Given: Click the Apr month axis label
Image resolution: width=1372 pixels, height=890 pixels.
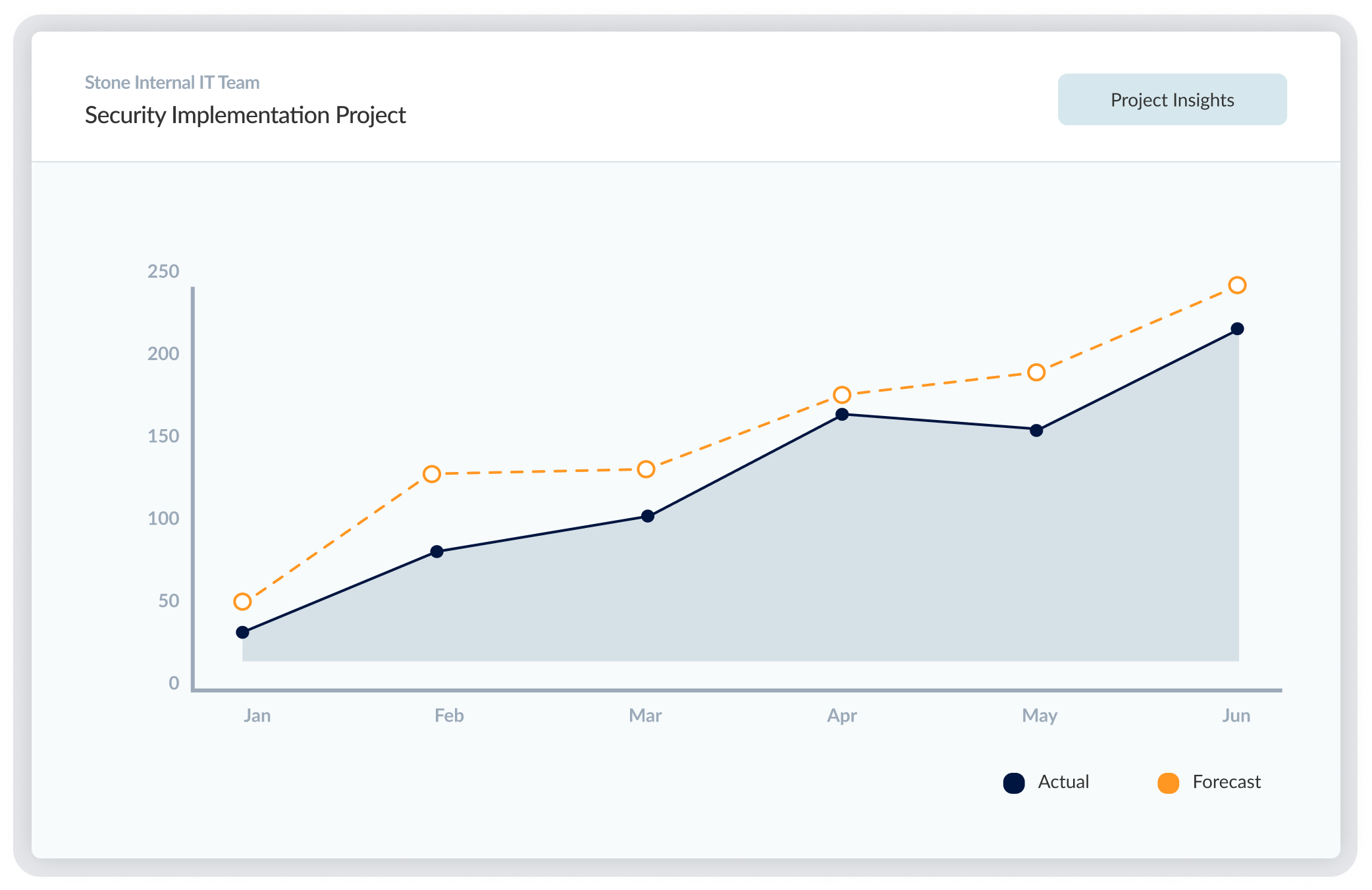Looking at the screenshot, I should pos(841,716).
